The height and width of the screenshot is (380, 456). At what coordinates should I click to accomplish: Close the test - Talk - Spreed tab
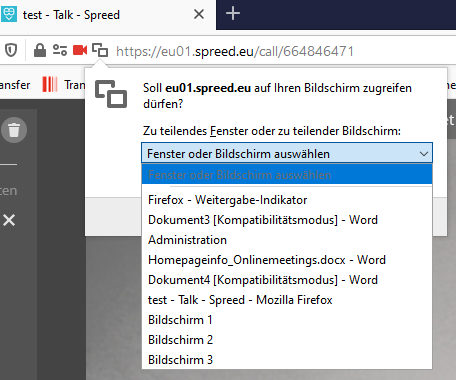[199, 14]
